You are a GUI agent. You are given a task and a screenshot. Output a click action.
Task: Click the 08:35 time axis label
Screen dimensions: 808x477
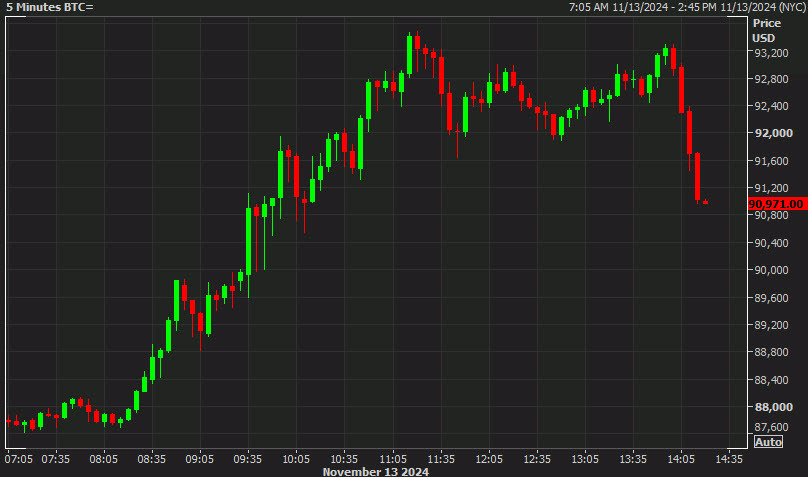pyautogui.click(x=152, y=459)
